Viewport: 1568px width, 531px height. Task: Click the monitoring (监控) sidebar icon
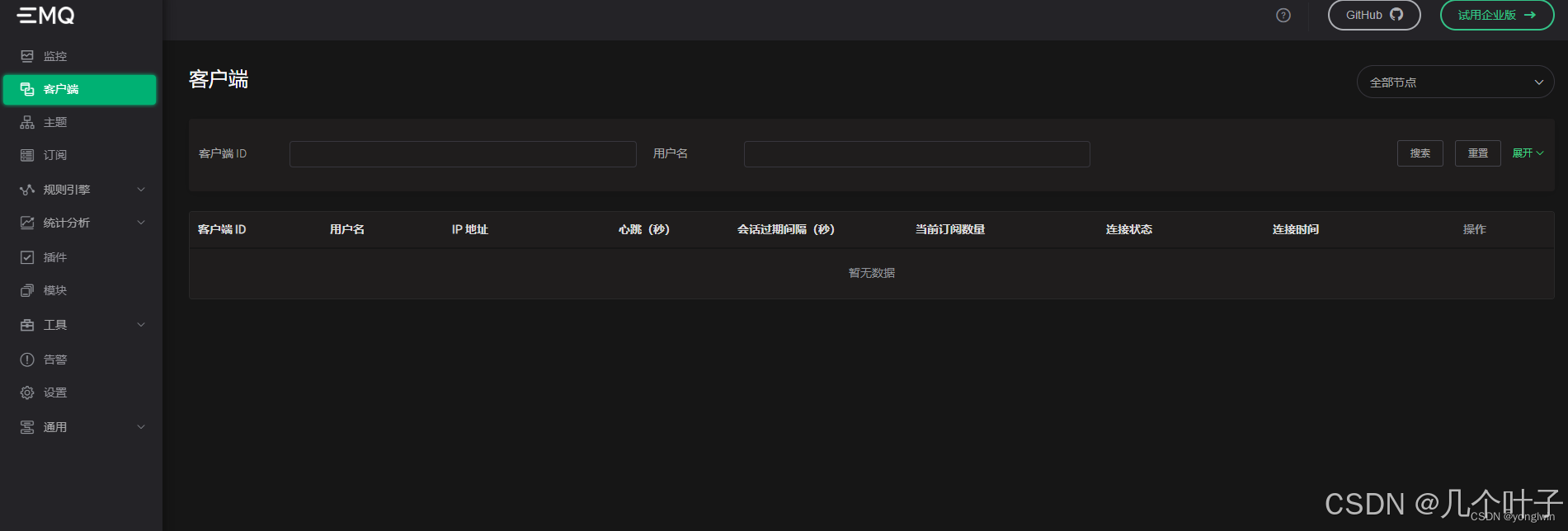click(27, 56)
